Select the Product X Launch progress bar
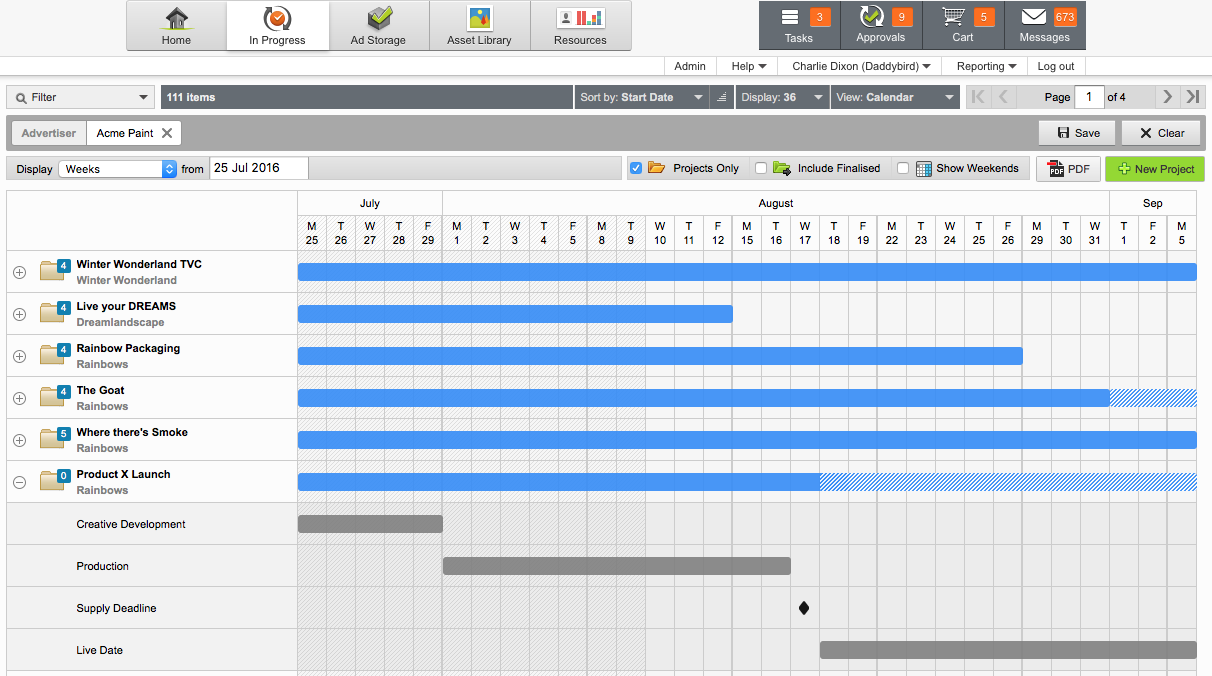This screenshot has width=1212, height=676. click(x=557, y=481)
